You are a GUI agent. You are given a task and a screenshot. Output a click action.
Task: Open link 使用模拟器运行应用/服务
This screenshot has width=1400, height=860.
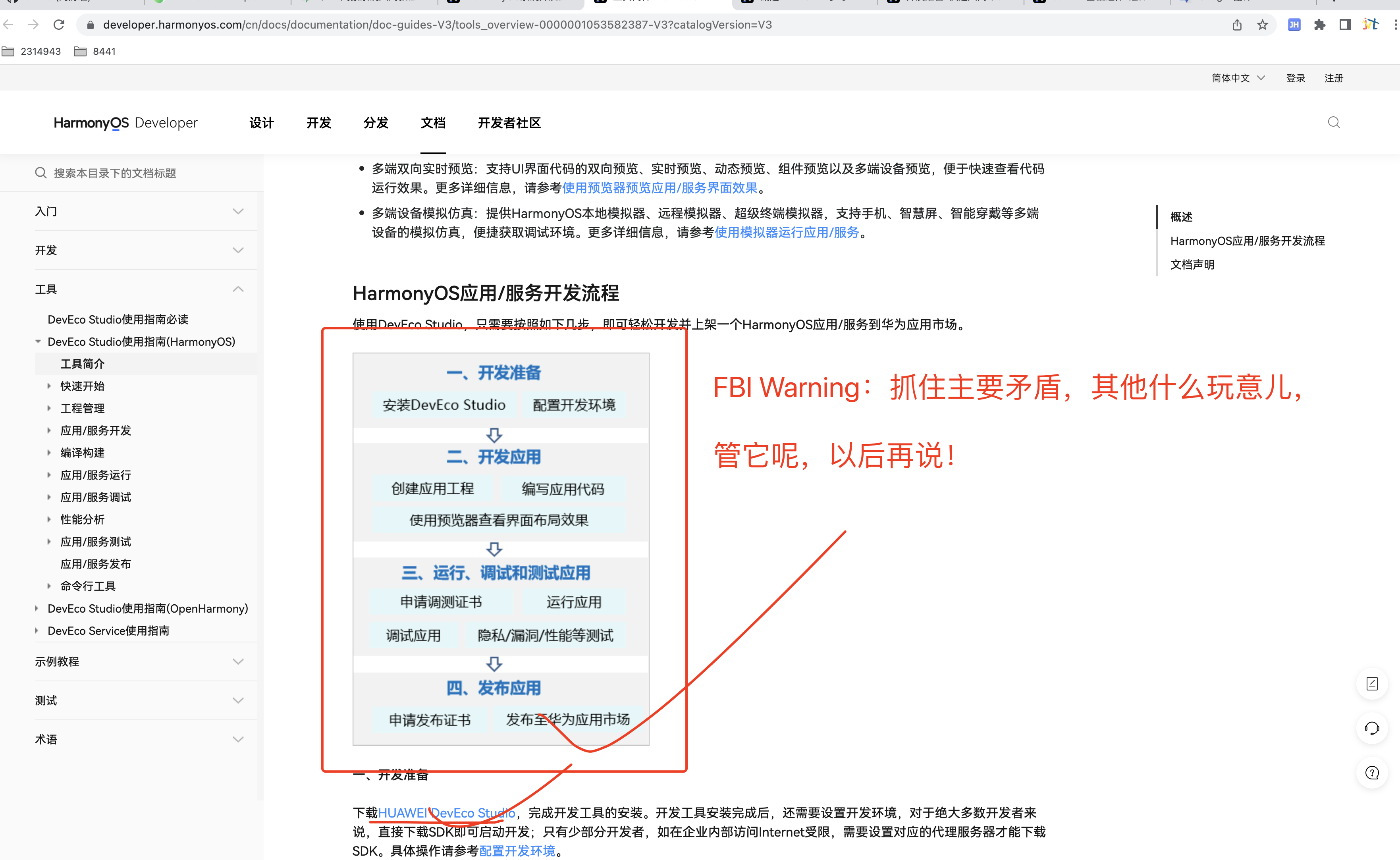[x=787, y=232]
